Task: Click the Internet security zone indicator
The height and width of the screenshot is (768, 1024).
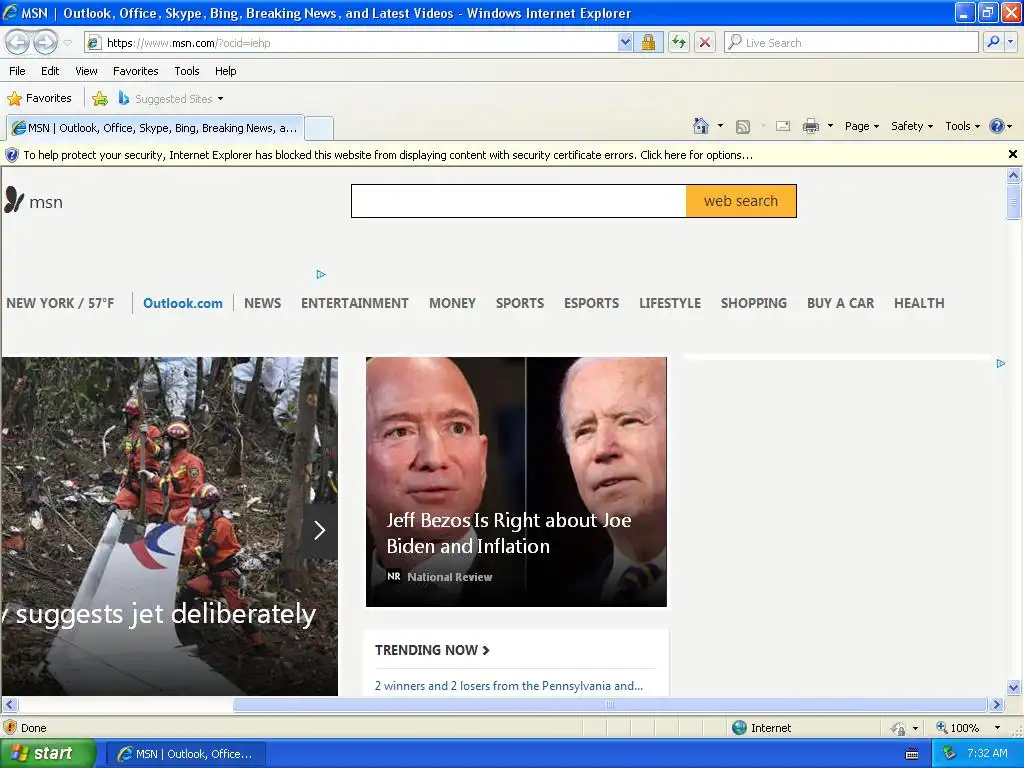Action: click(x=761, y=728)
